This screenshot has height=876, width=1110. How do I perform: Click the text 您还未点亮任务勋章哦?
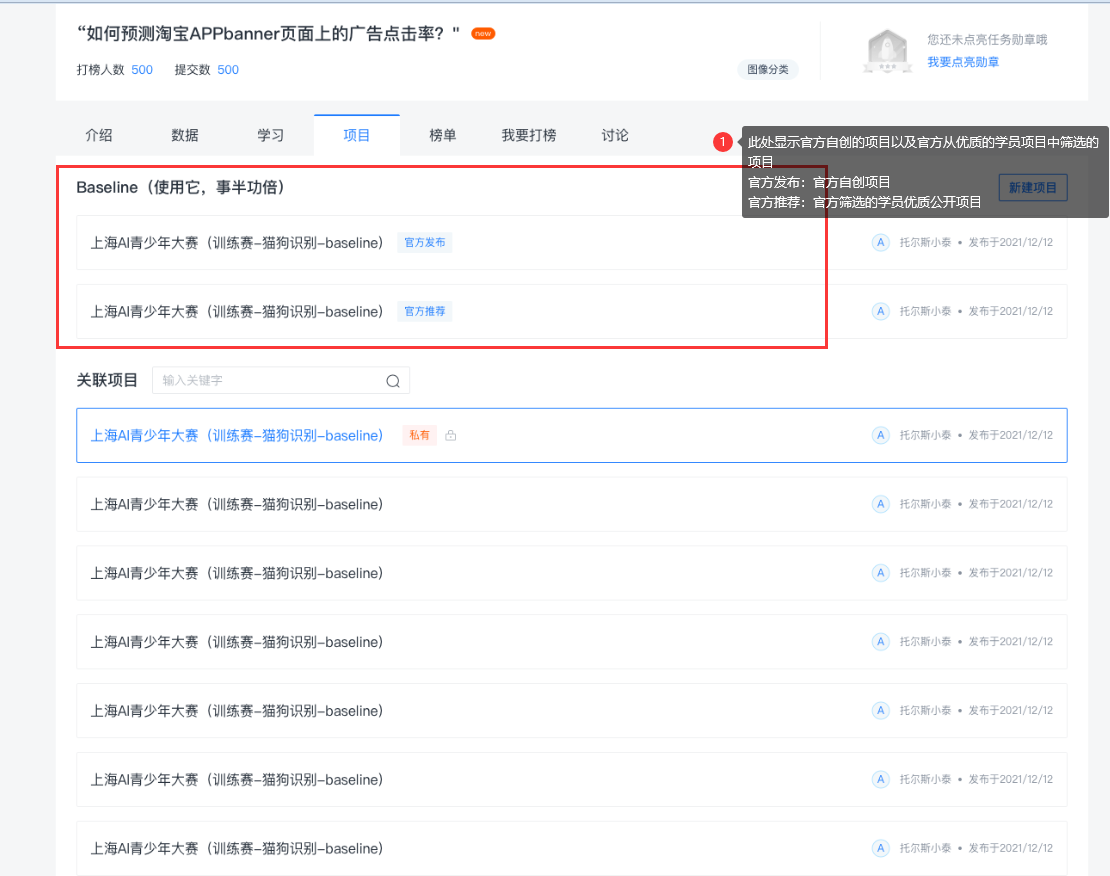(987, 40)
